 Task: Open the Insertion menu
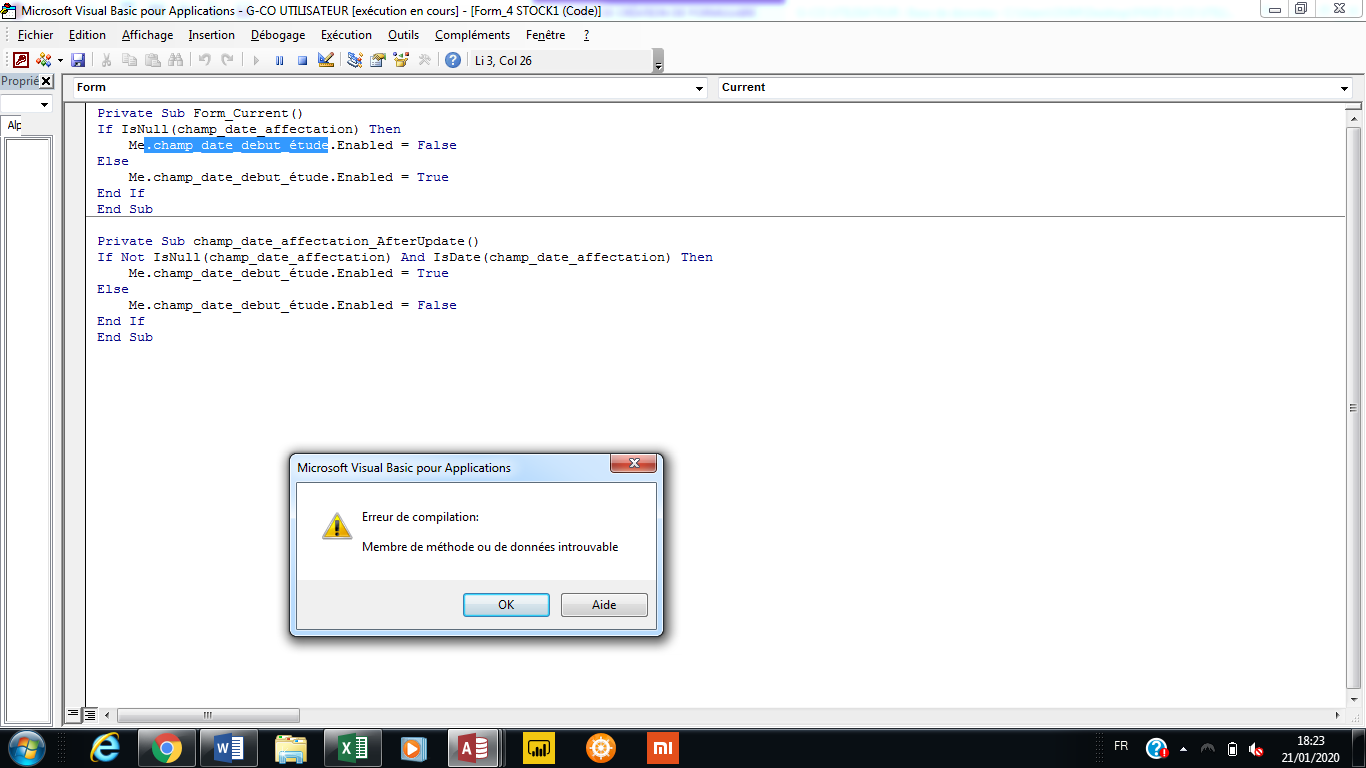pyautogui.click(x=212, y=35)
